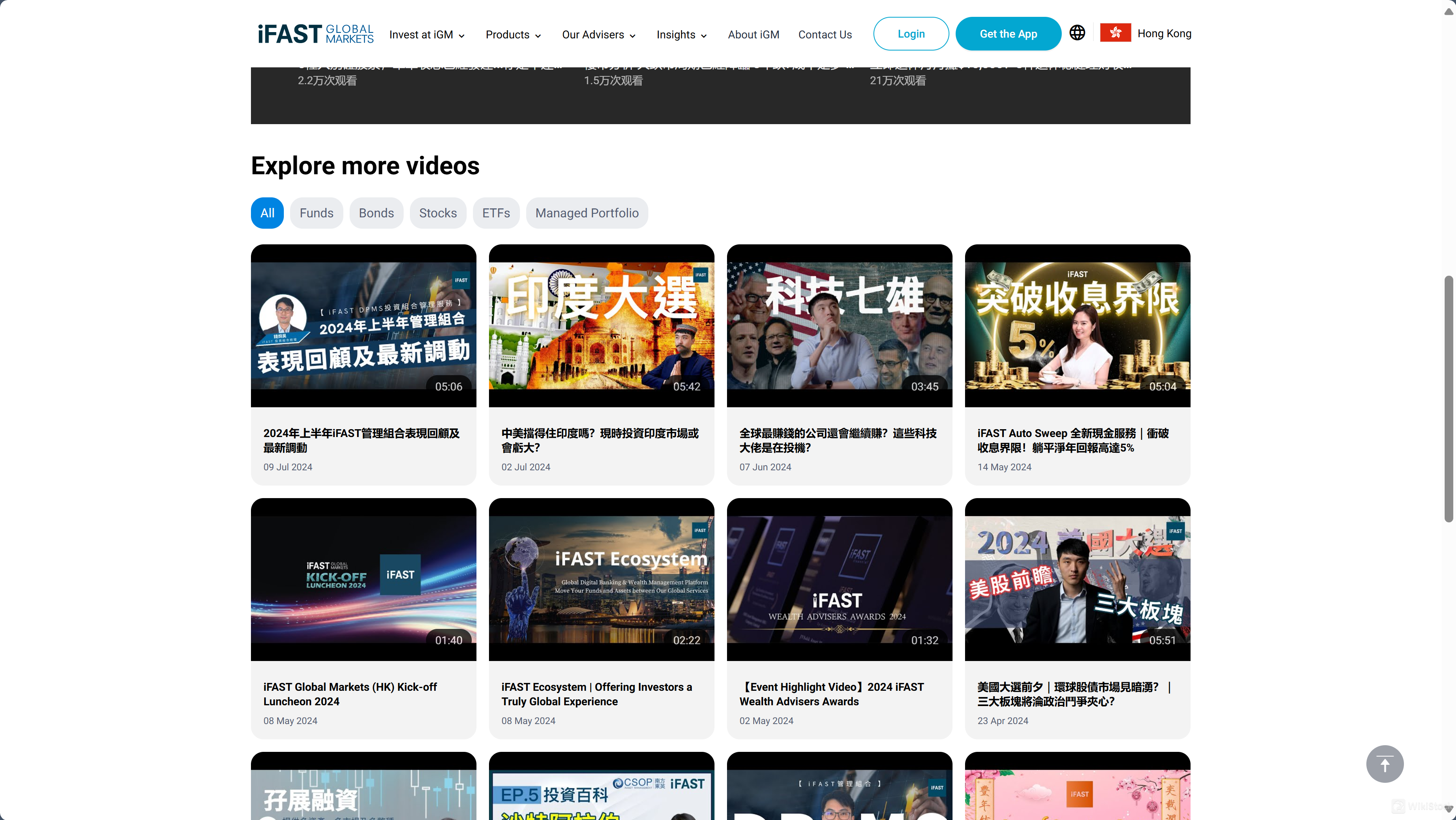
Task: Open title 中美擋得住印度嗎？現時投資印度市場
Action: [x=600, y=440]
